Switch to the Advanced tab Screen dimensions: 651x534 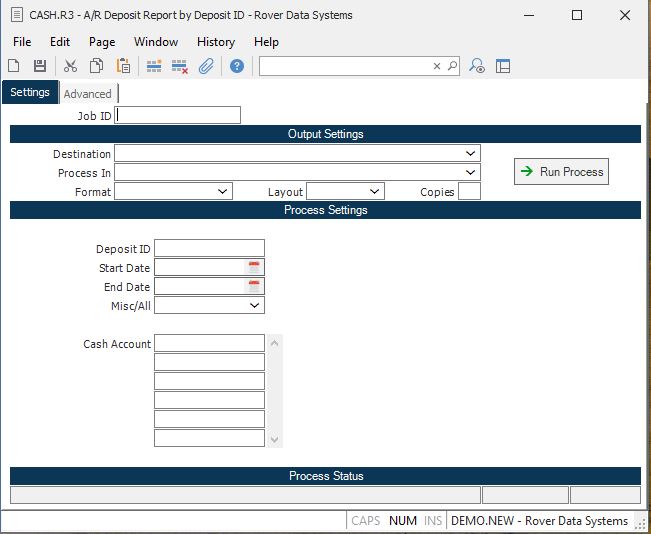coord(88,94)
